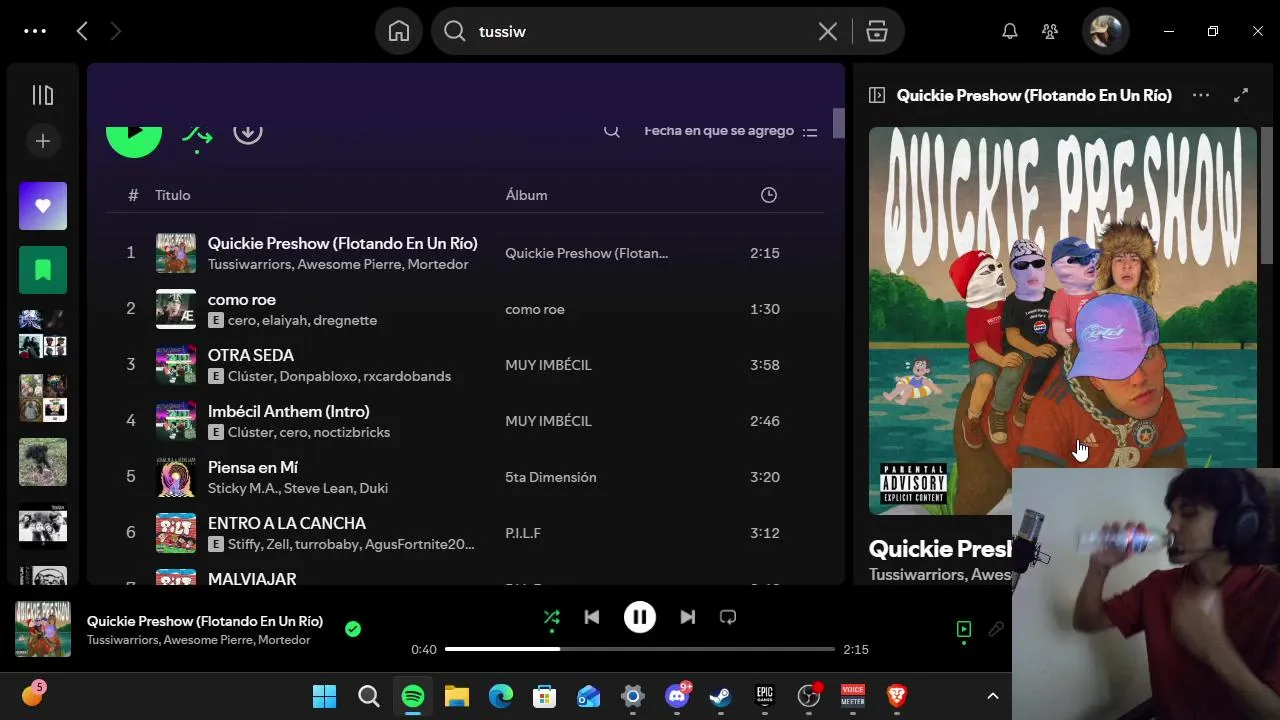Skip to the next track
1280x720 pixels.
tap(688, 618)
